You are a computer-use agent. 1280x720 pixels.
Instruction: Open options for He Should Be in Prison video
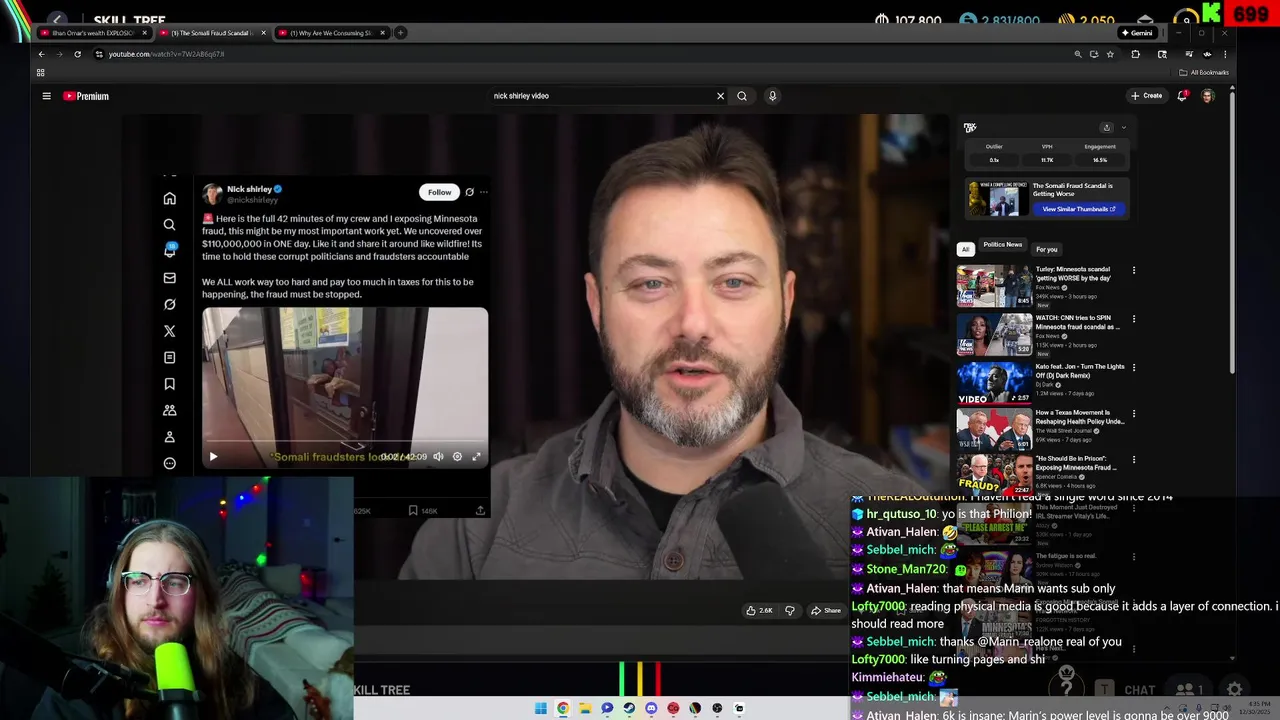[x=1133, y=460]
